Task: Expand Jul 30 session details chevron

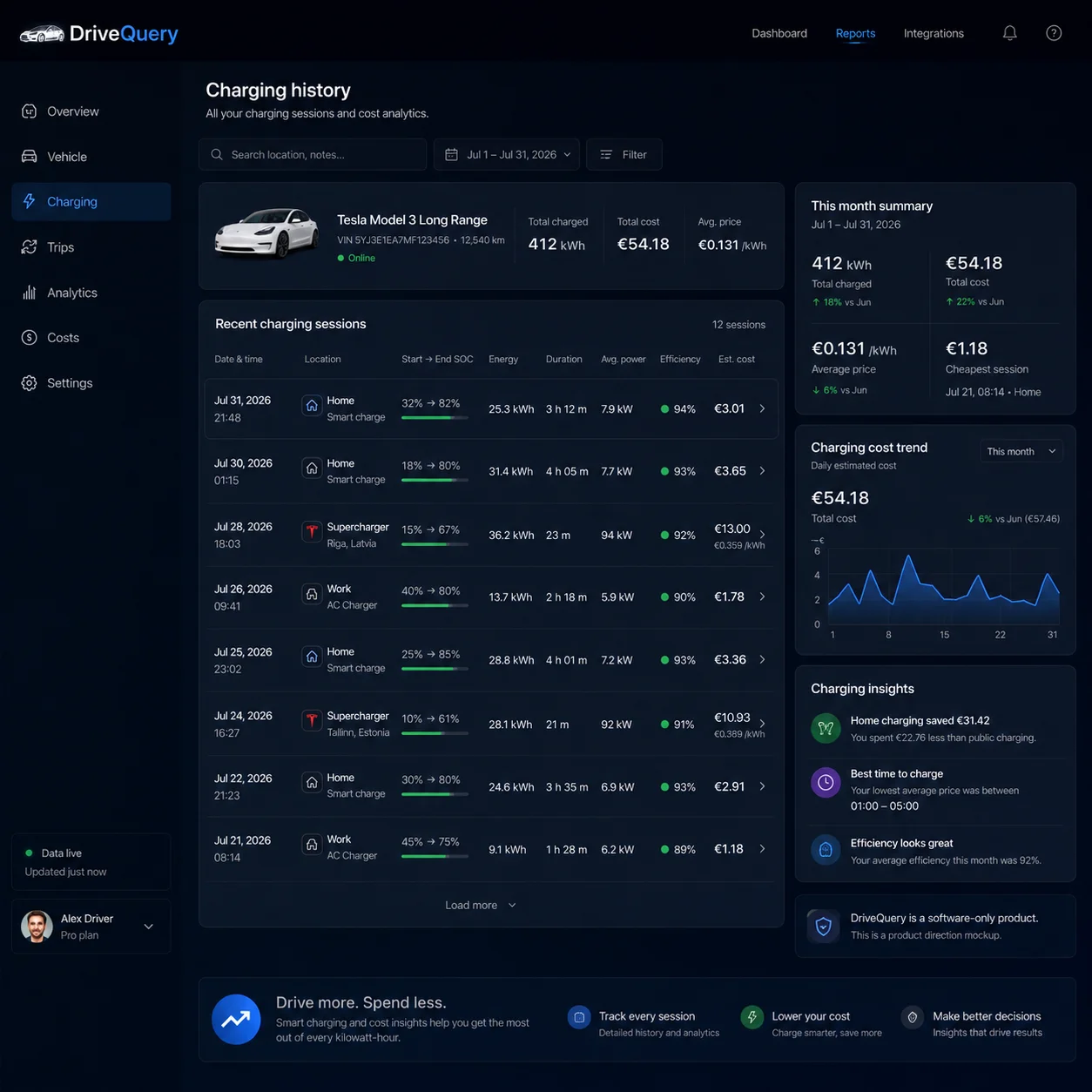Action: (x=762, y=471)
